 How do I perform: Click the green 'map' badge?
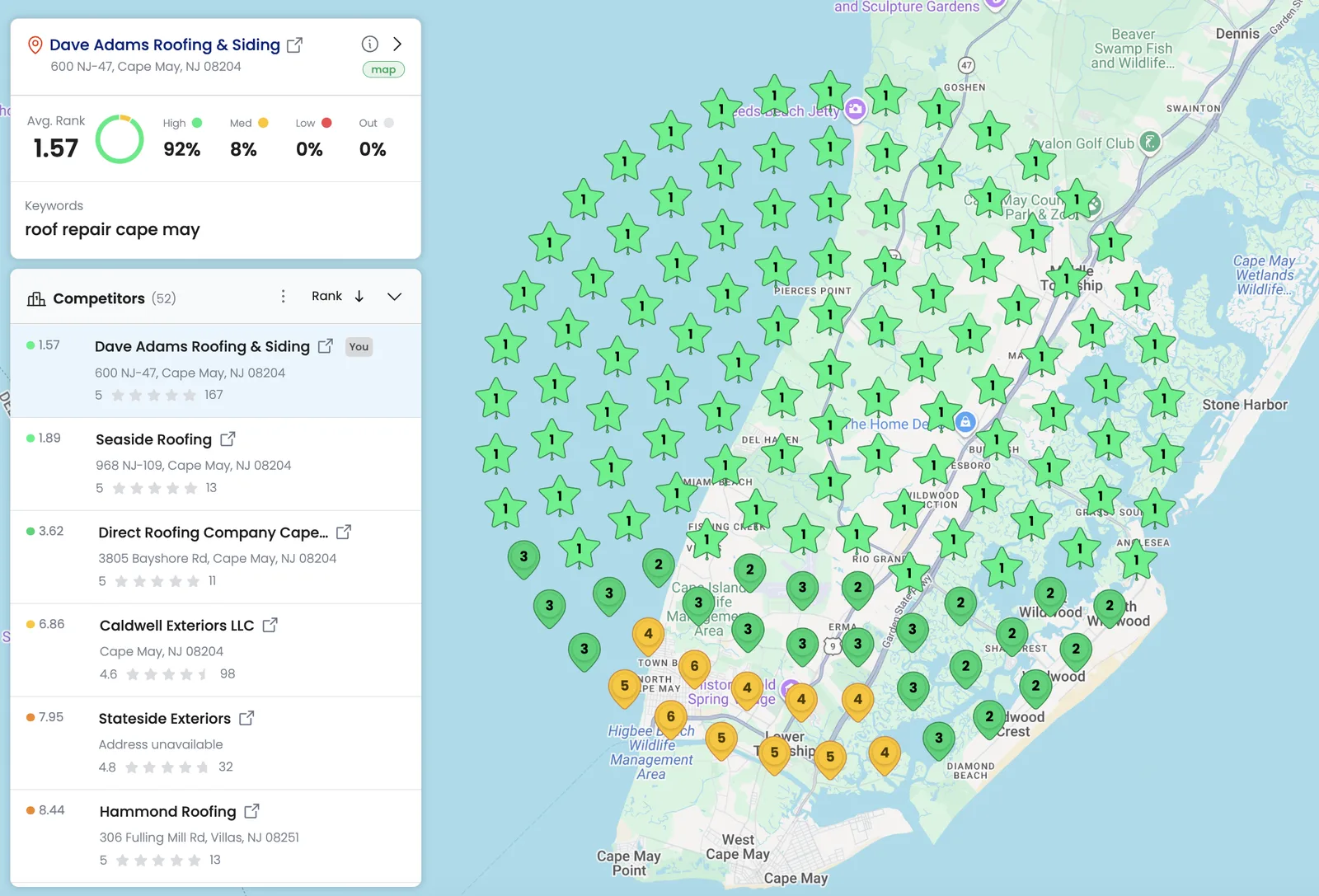coord(383,69)
